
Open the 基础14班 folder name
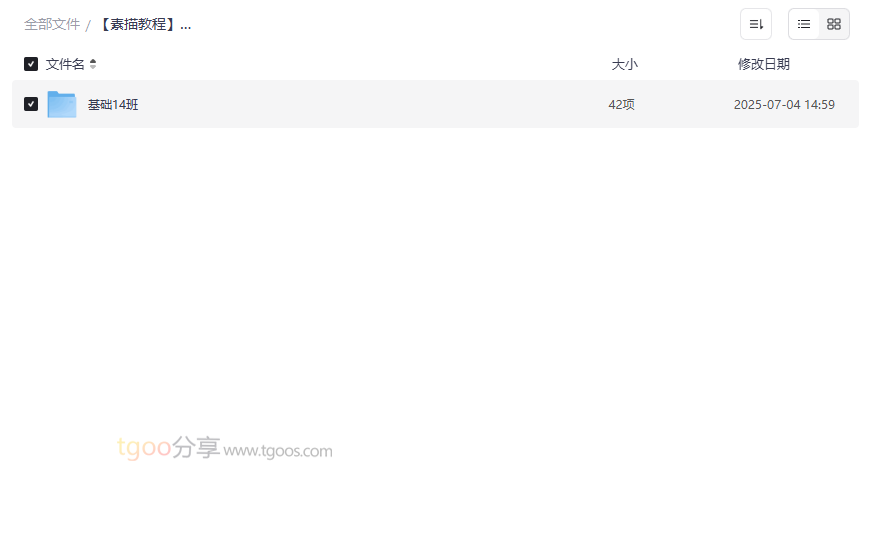click(113, 104)
